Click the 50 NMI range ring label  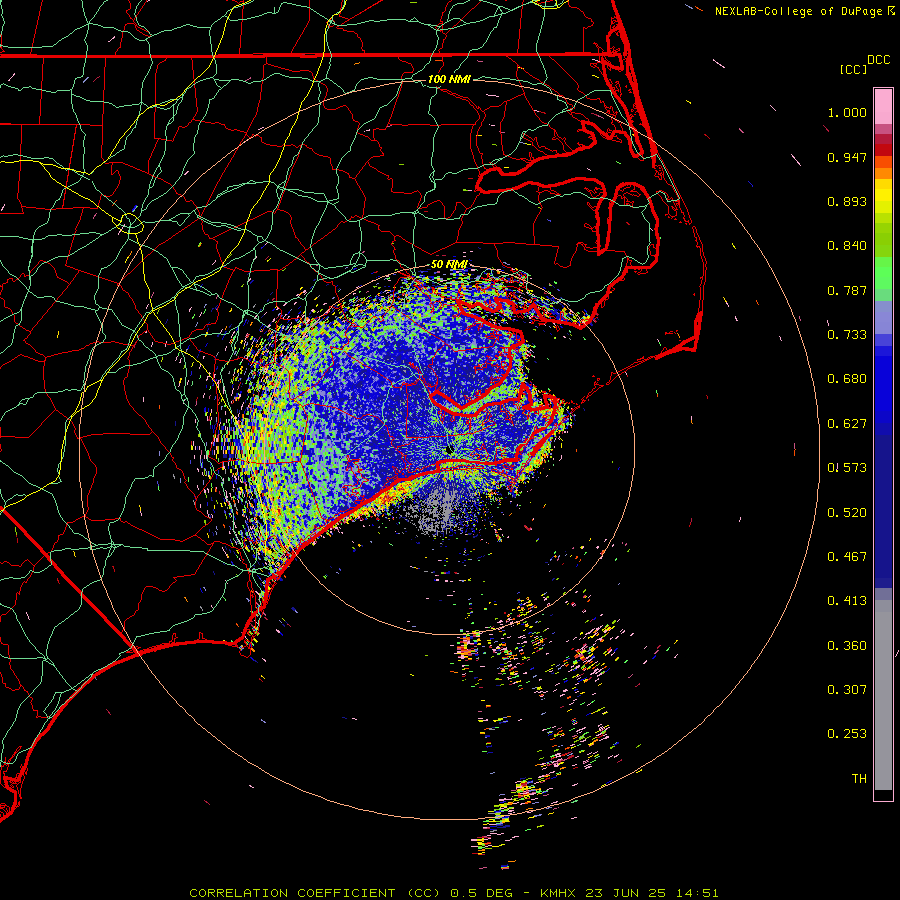(449, 264)
